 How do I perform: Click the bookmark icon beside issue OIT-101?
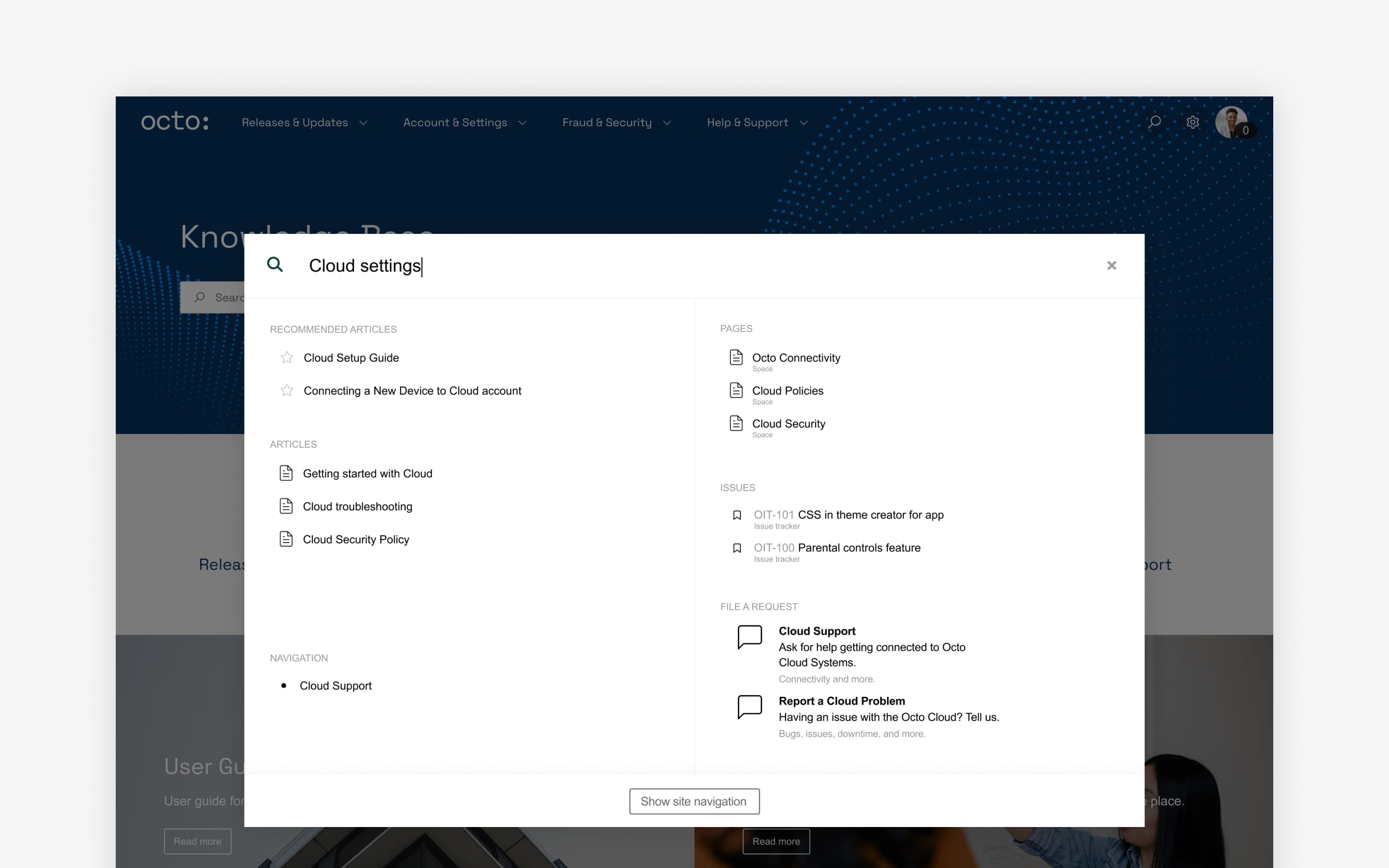click(x=737, y=515)
